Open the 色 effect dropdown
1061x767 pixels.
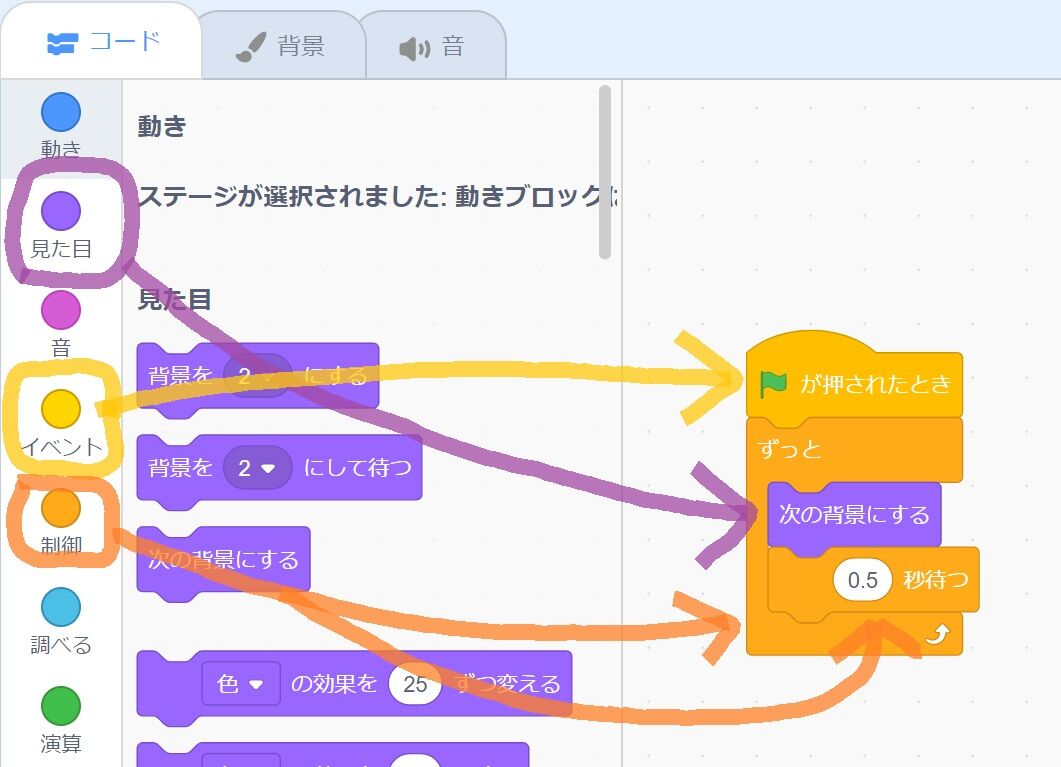pyautogui.click(x=241, y=684)
